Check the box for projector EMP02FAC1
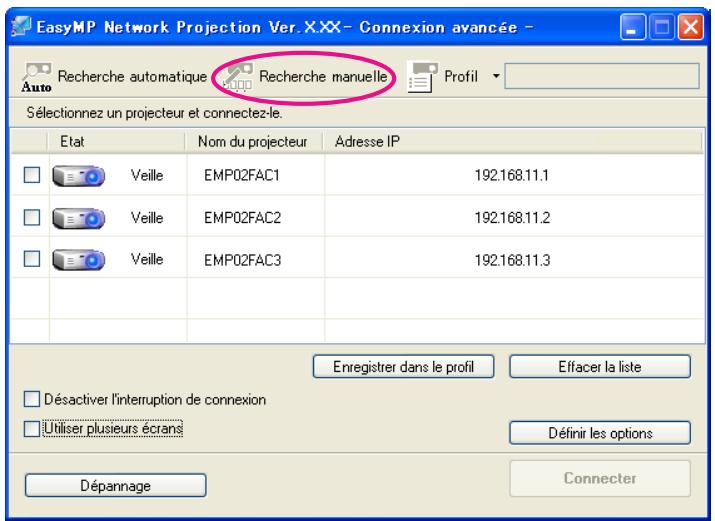The width and height of the screenshot is (715, 521). point(32,175)
